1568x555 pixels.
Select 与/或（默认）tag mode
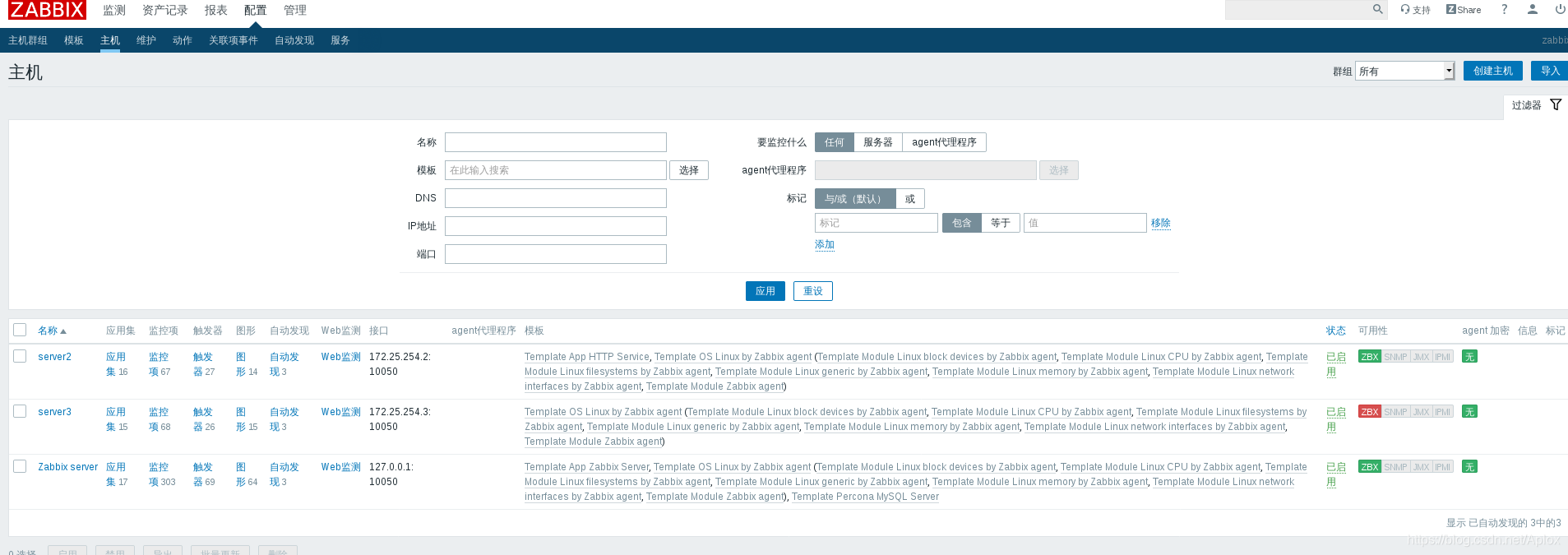(x=855, y=199)
